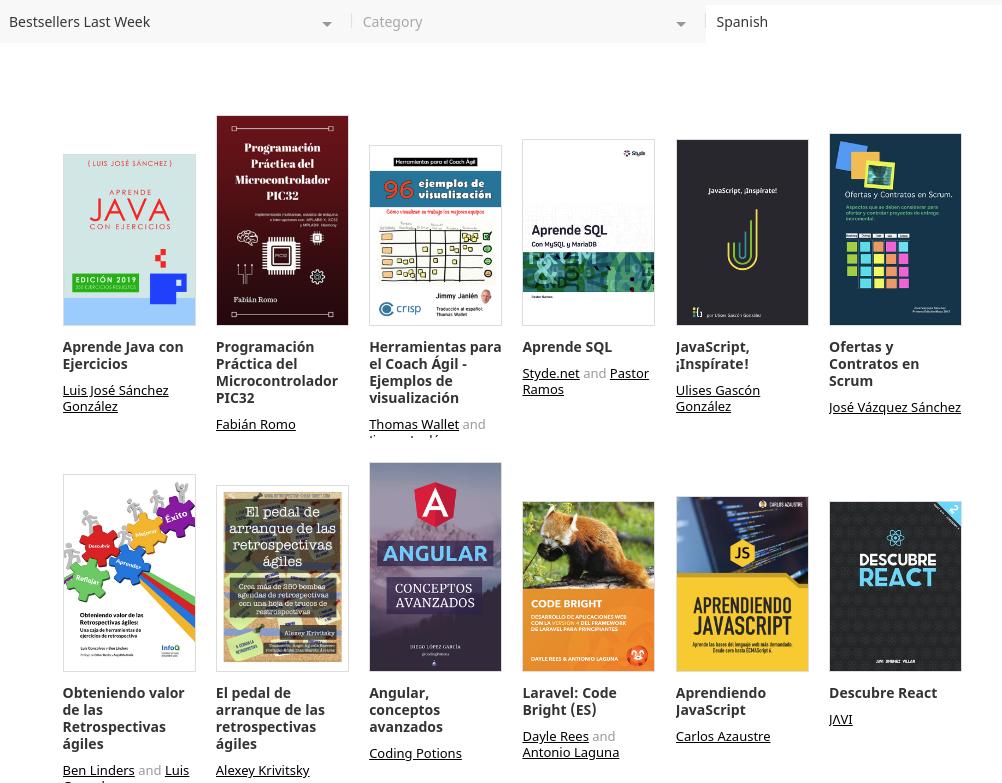Open Aprende Java con Ejercicios book cover
Viewport: 1002px width, 783px height.
coord(129,240)
